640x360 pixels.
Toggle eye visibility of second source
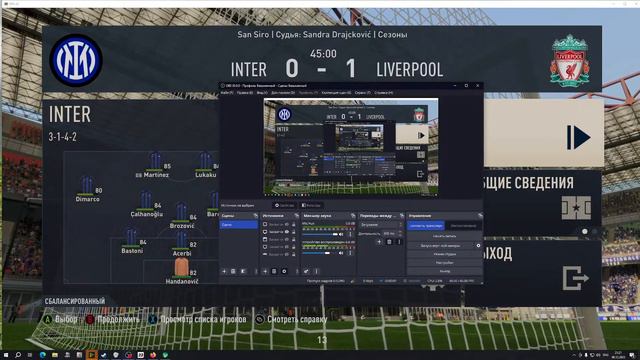(x=287, y=231)
